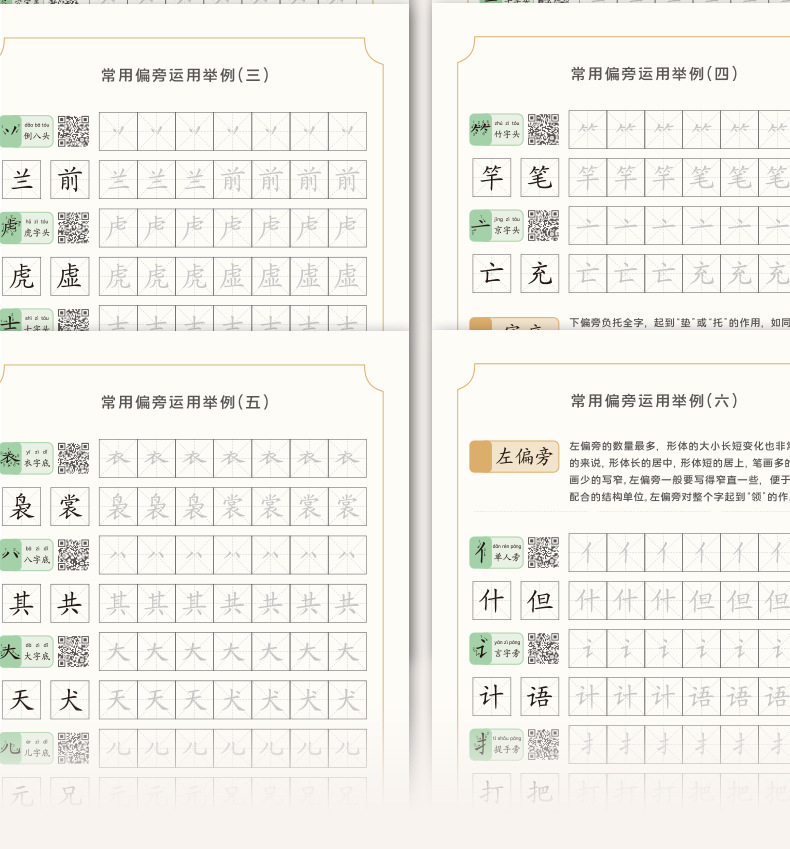Click the black model character 什
790x849 pixels.
(x=492, y=600)
